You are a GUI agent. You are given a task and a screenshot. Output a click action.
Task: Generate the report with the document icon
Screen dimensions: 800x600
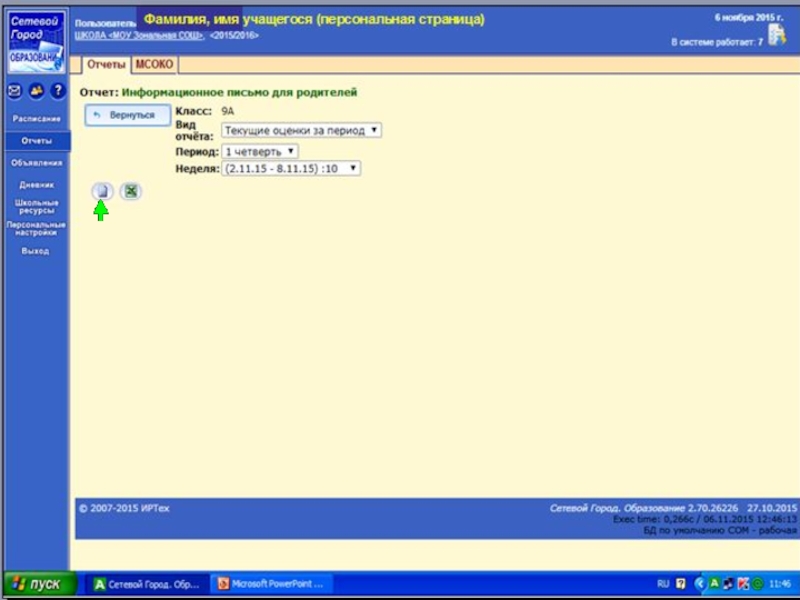click(x=102, y=191)
